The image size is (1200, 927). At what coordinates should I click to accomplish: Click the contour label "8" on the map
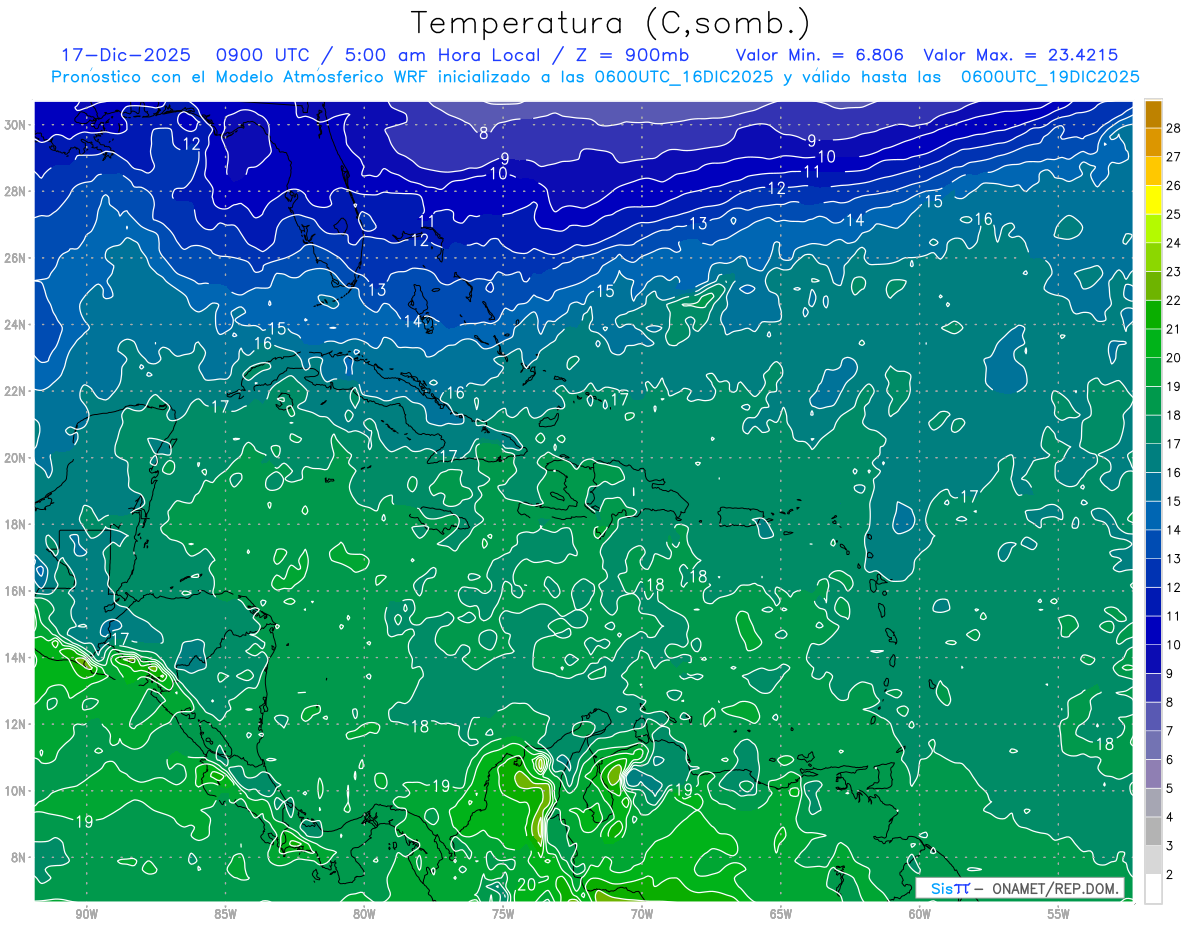[483, 133]
